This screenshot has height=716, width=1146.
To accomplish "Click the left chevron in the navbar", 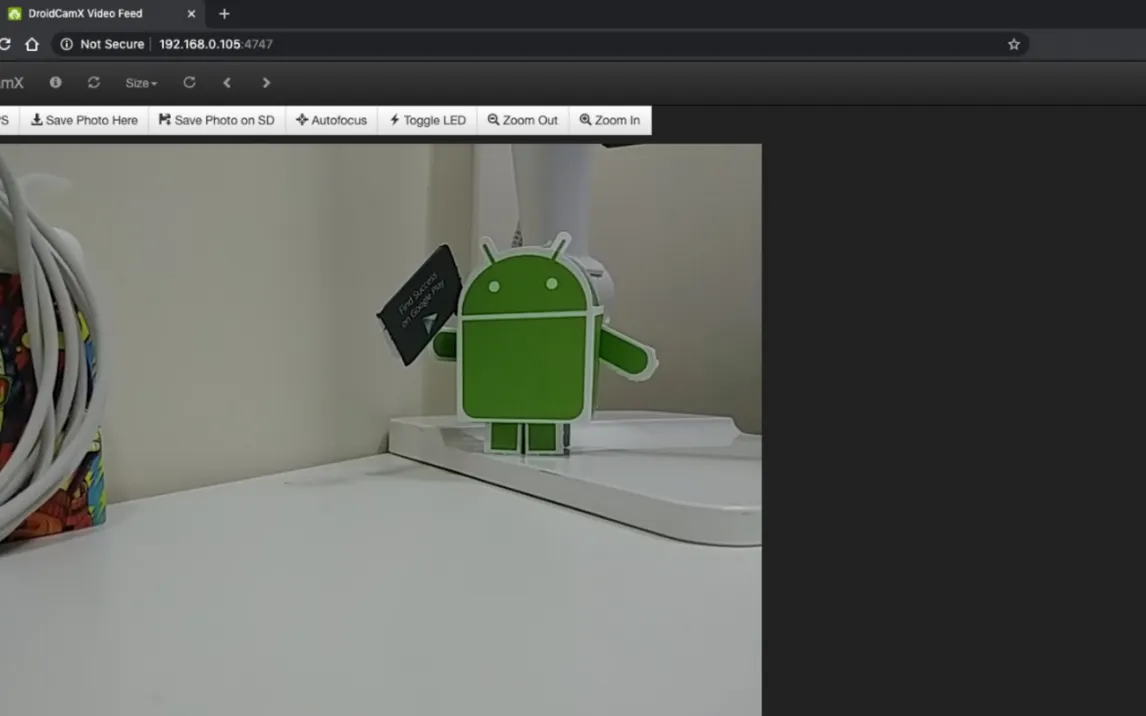I will (x=227, y=83).
